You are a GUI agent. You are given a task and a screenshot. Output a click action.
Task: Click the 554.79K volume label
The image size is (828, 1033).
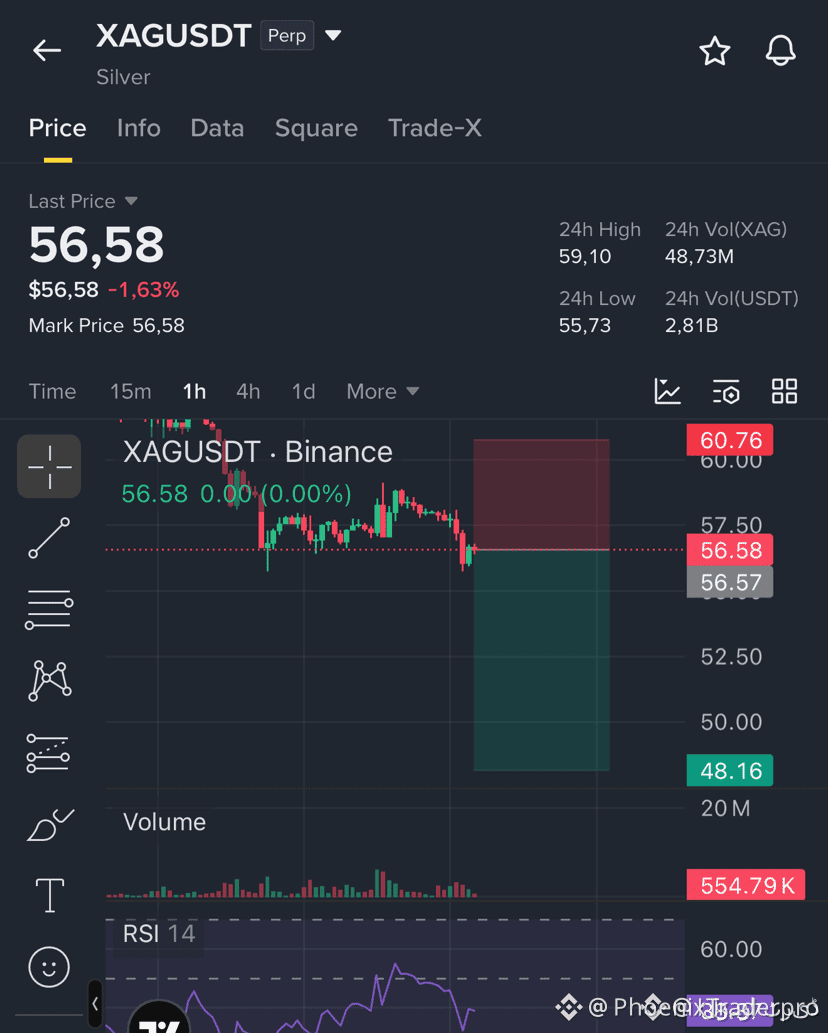pos(746,885)
